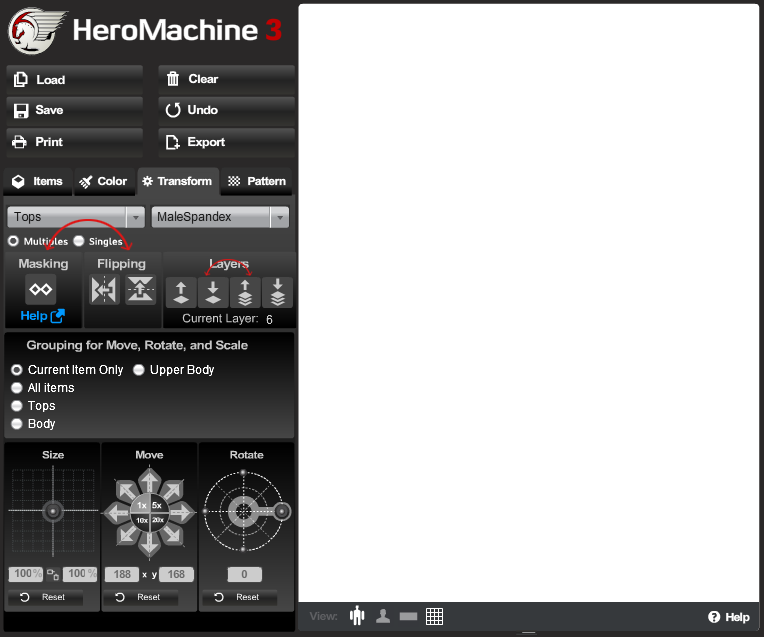
Task: Reset the Move position
Action: coord(140,597)
